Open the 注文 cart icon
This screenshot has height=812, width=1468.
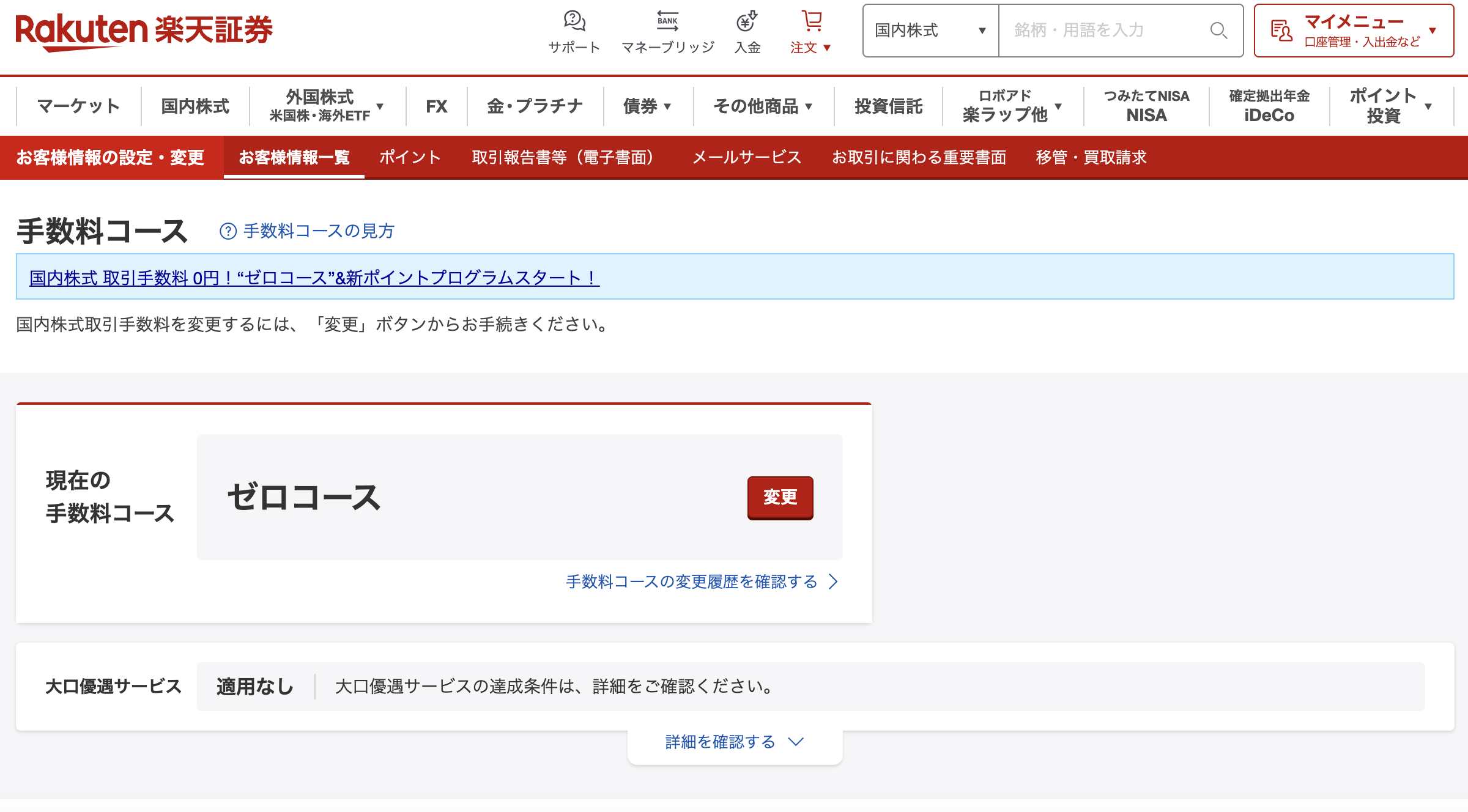811,22
